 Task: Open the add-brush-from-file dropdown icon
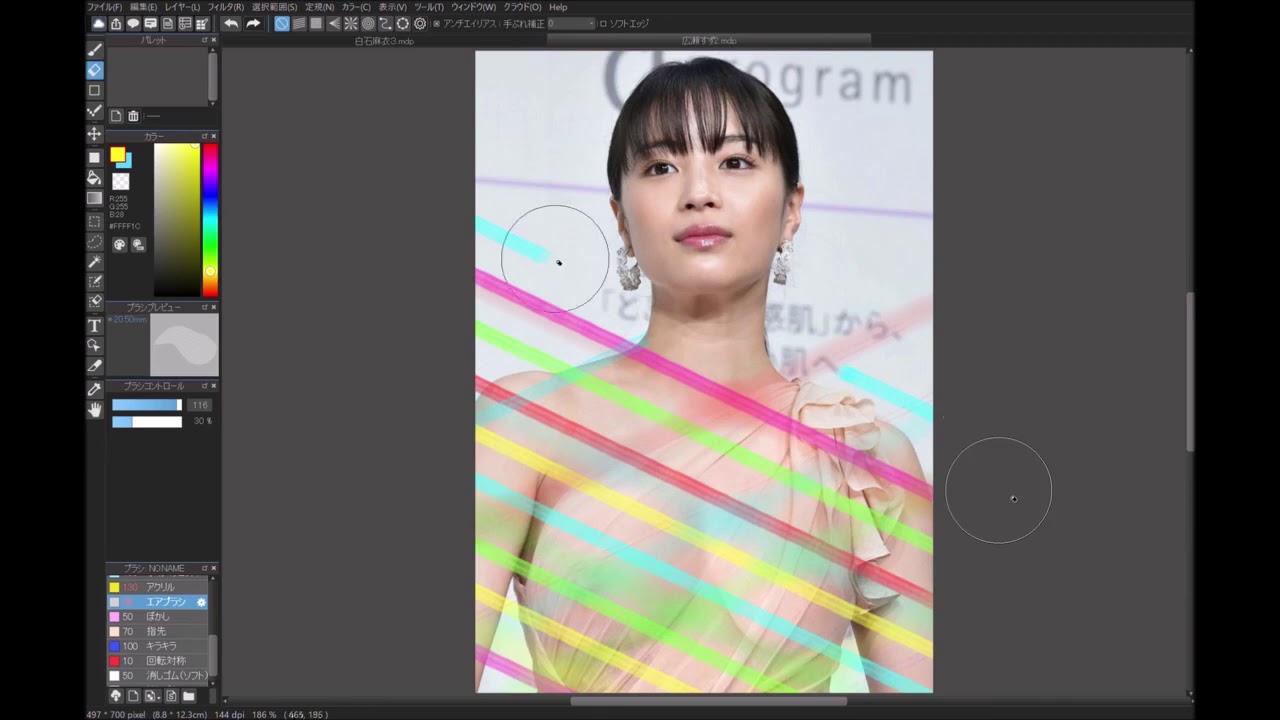coord(151,696)
